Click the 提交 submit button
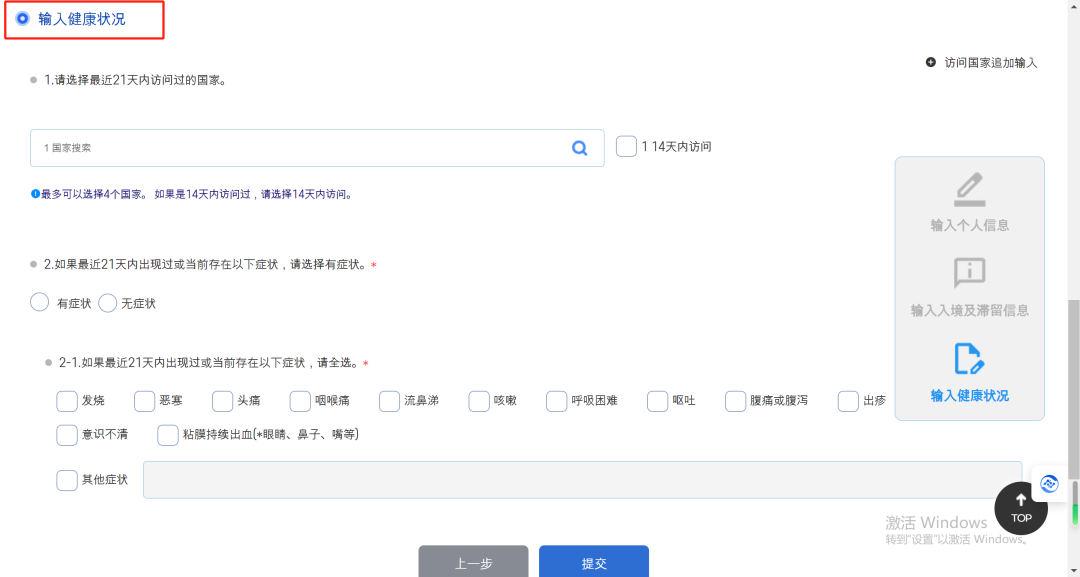This screenshot has width=1080, height=577. (x=593, y=562)
